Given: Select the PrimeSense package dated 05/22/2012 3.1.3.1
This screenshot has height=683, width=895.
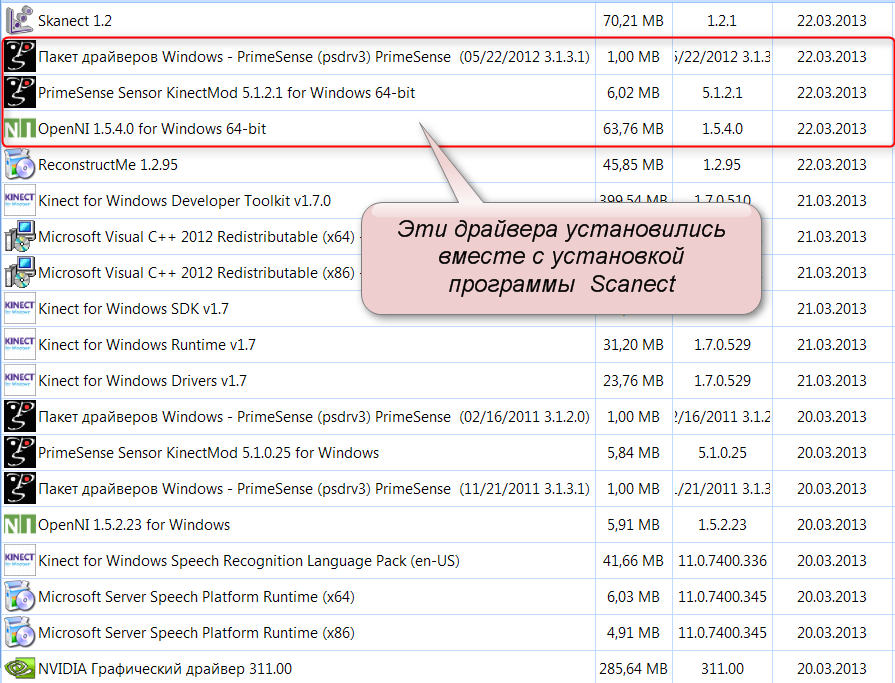Looking at the screenshot, I should point(314,56).
